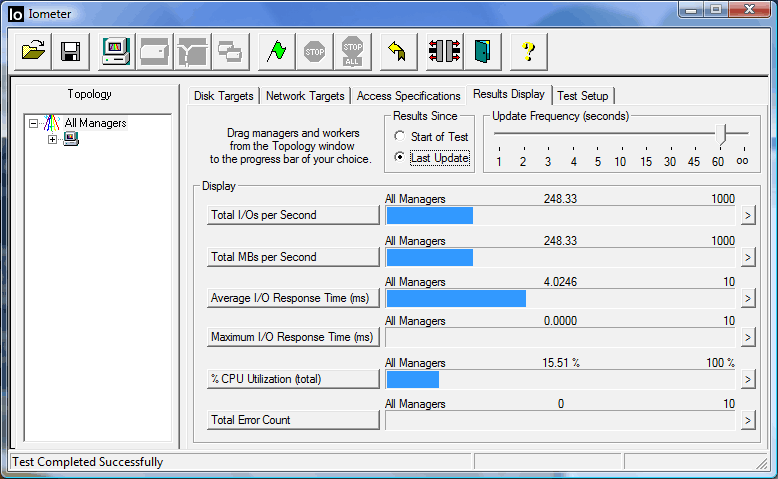778x479 pixels.
Task: Open details arrow for Total MBs per Second
Action: (x=748, y=257)
